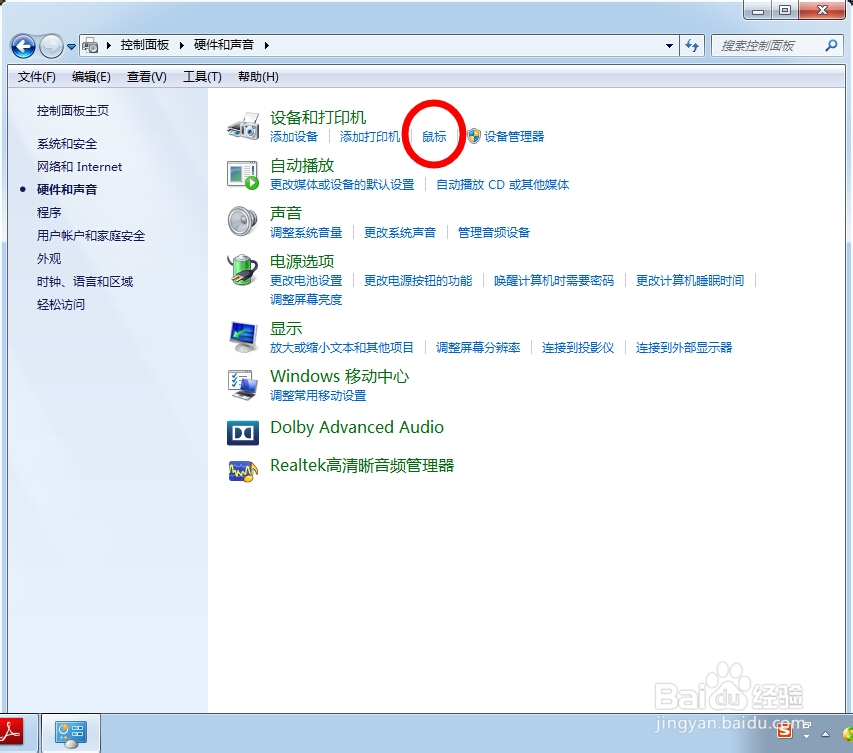
Task: Click the Devices and Printers icon
Action: [243, 126]
